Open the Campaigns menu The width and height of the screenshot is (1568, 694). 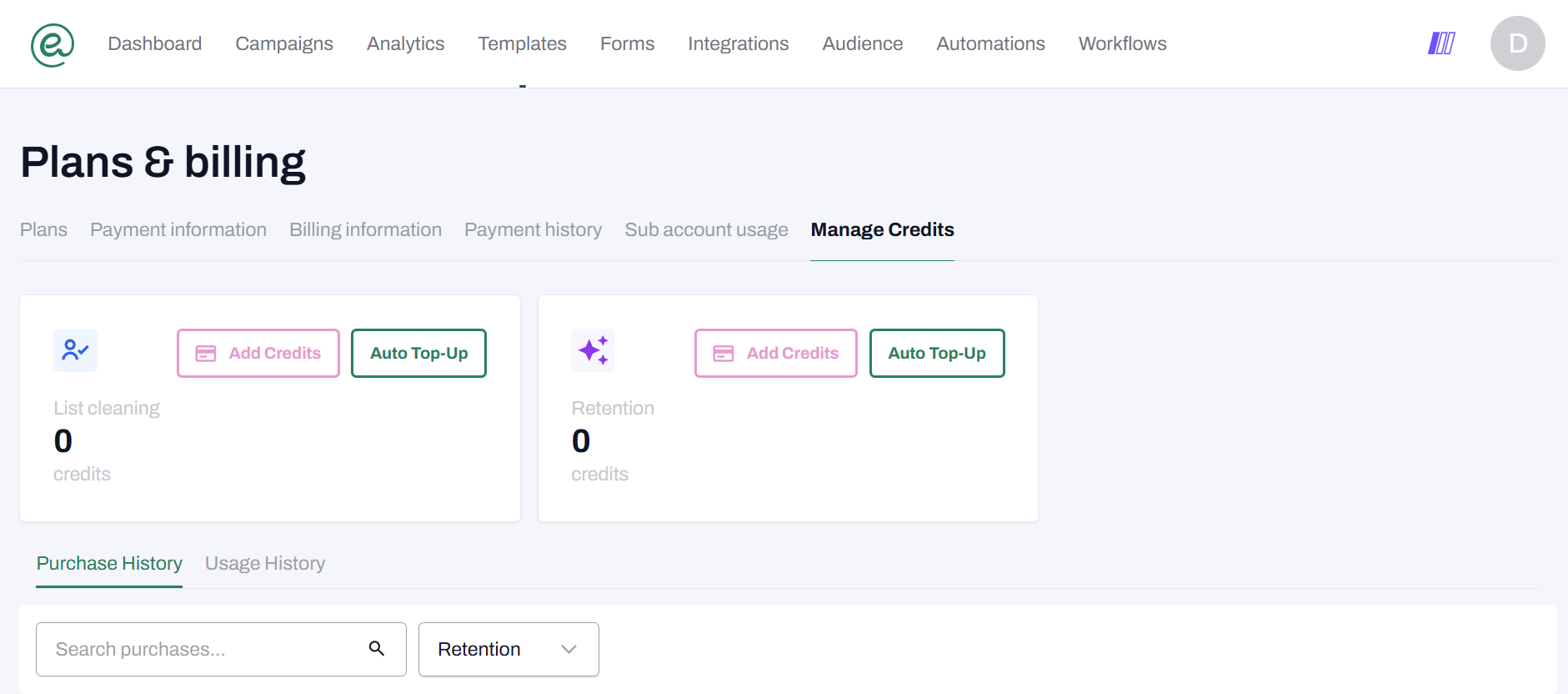click(x=284, y=43)
